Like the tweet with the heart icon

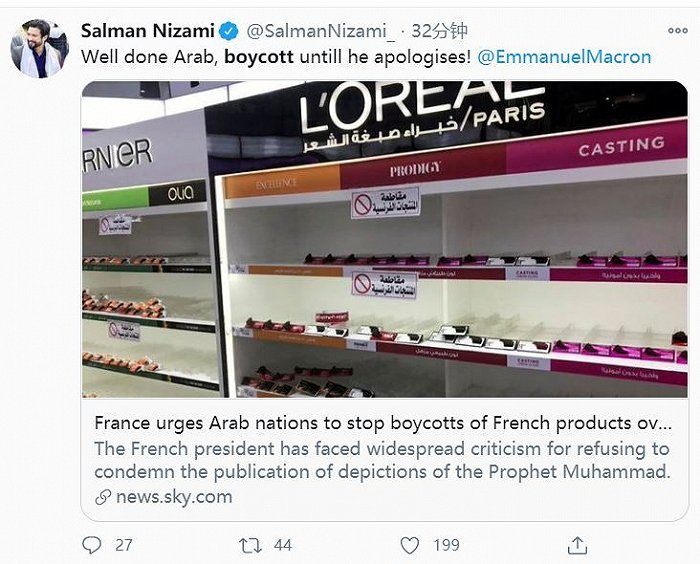409,545
